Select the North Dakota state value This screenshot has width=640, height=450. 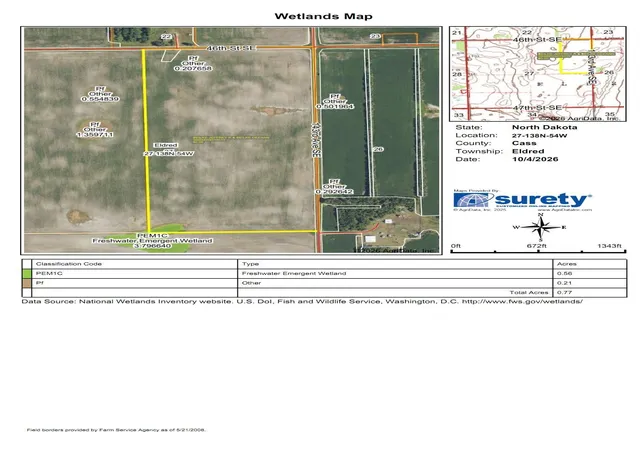click(x=544, y=127)
